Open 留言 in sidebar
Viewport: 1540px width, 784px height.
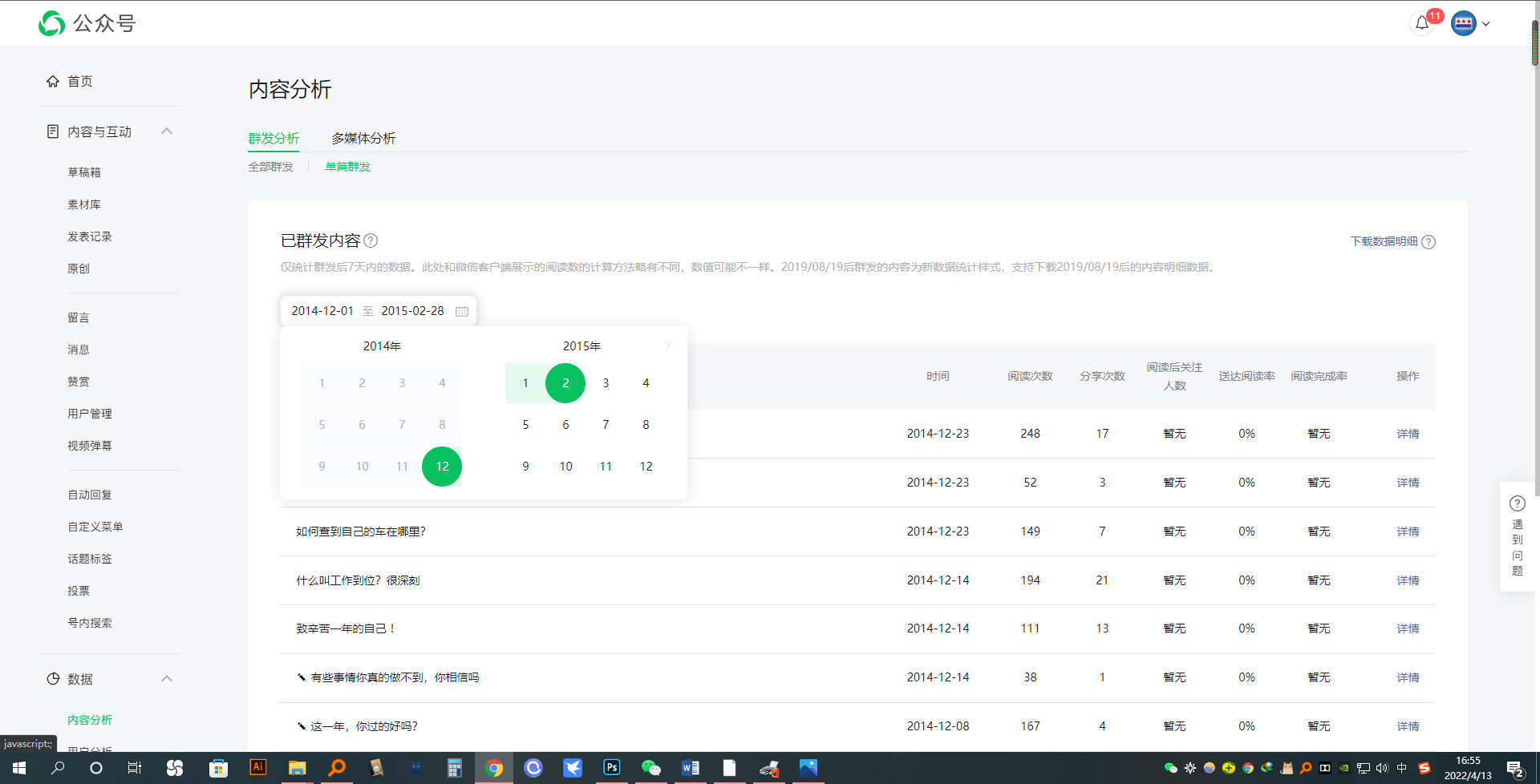coord(79,317)
